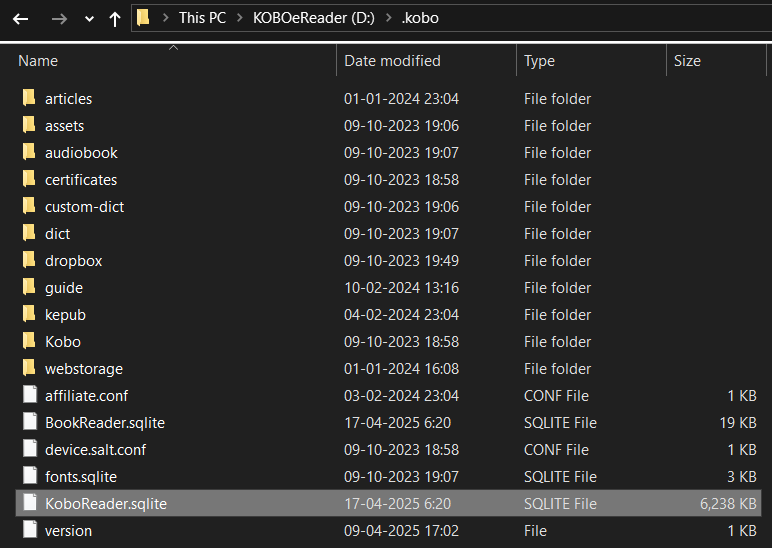Select the device.salt.conf file name
Viewport: 772px width, 548px height.
pyautogui.click(x=96, y=450)
